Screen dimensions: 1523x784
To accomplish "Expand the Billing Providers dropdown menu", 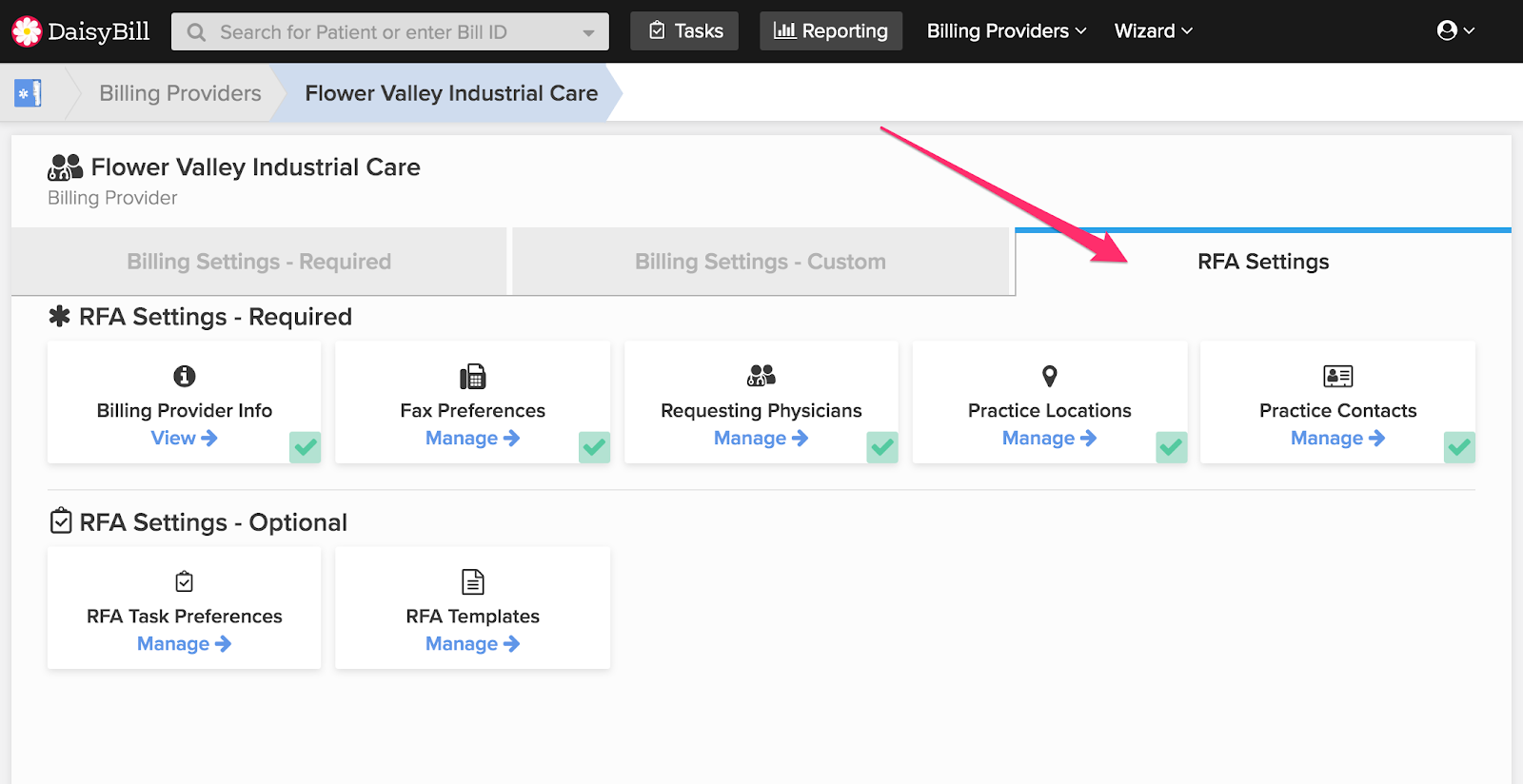I will (x=1006, y=31).
